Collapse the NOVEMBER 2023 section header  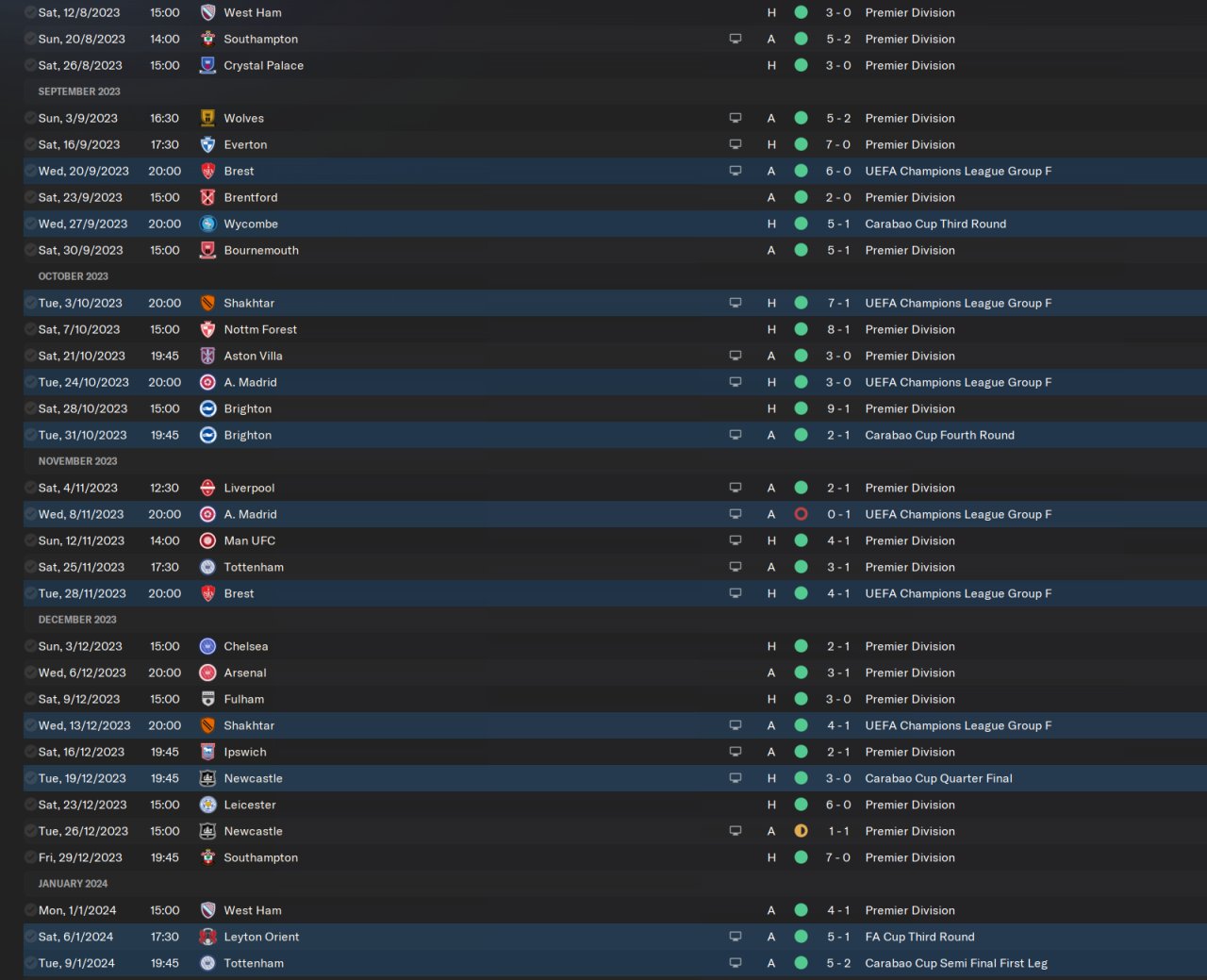pyautogui.click(x=77, y=461)
